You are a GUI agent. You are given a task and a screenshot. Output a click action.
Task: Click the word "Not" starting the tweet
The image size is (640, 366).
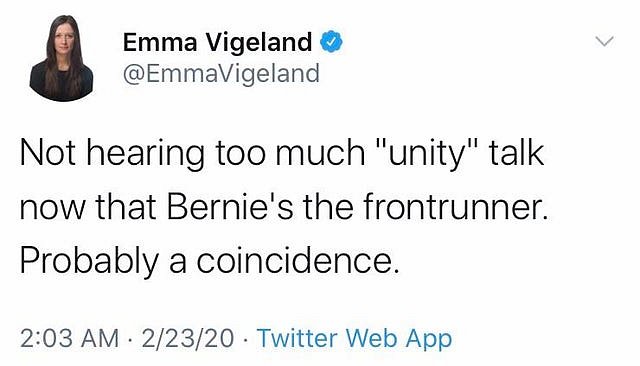point(47,152)
